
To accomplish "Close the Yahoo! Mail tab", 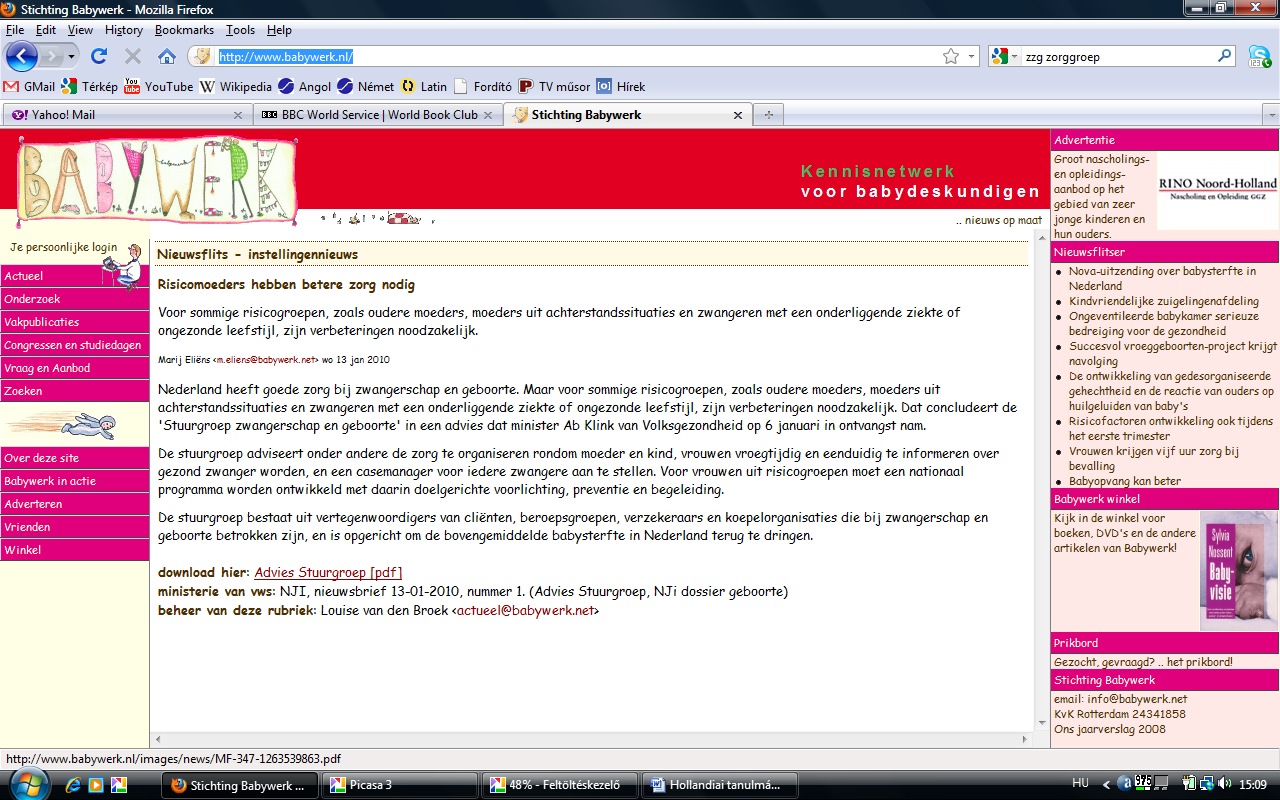I will pos(238,115).
